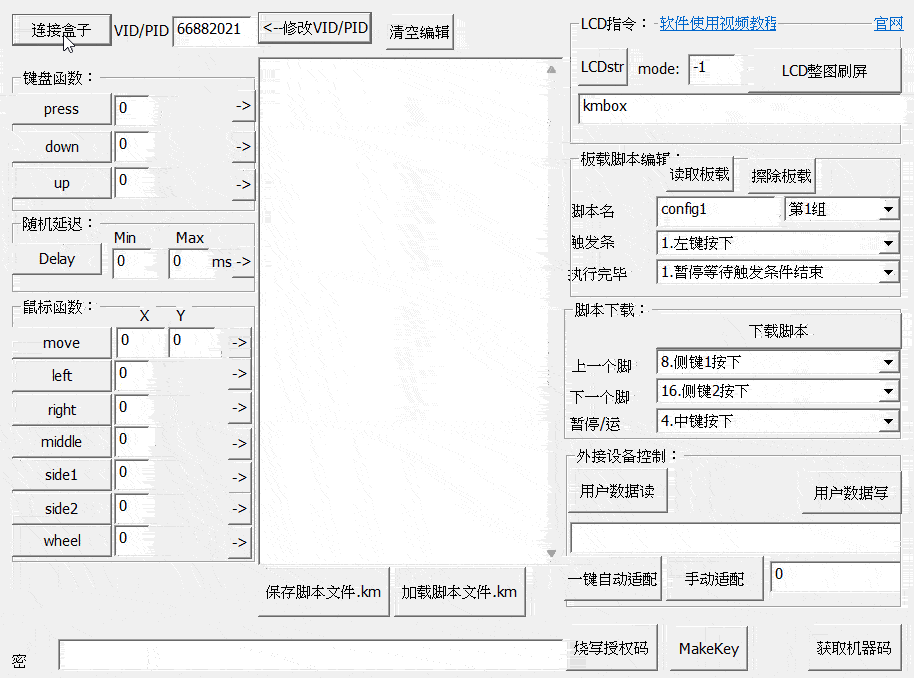Click the arrow button beside the Delay ms field

243,262
